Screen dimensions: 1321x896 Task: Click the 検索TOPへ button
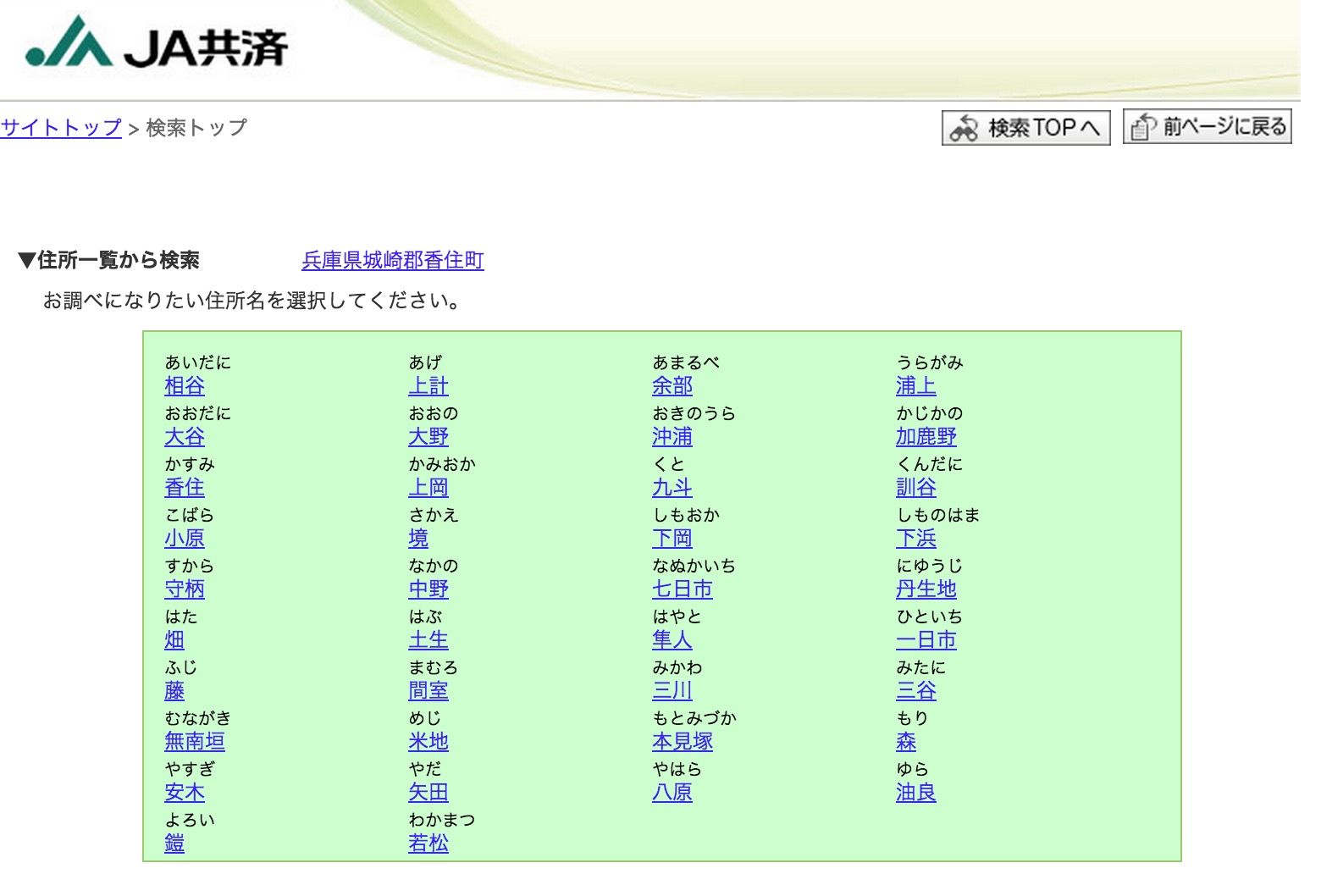coord(1025,128)
